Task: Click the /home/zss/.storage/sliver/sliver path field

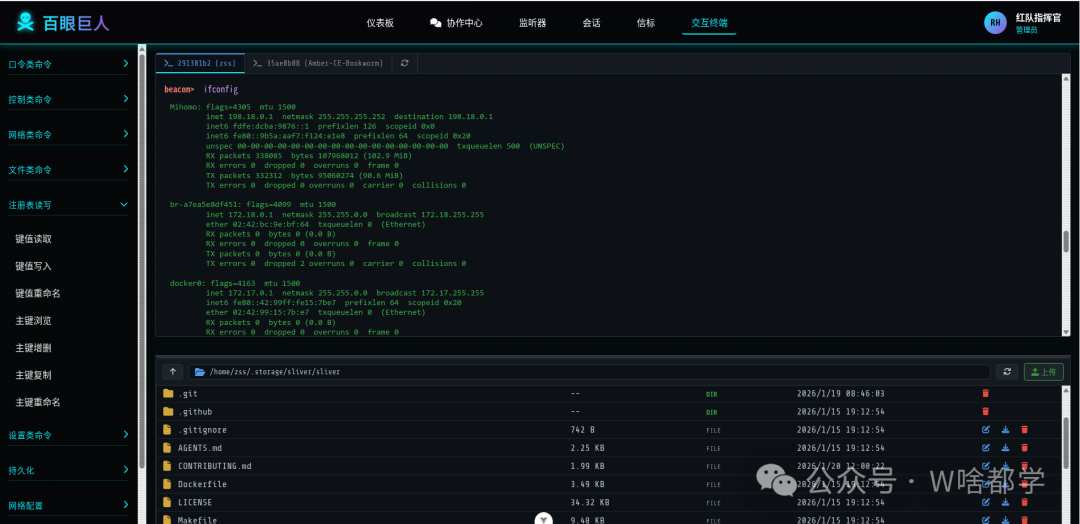Action: [x=590, y=372]
